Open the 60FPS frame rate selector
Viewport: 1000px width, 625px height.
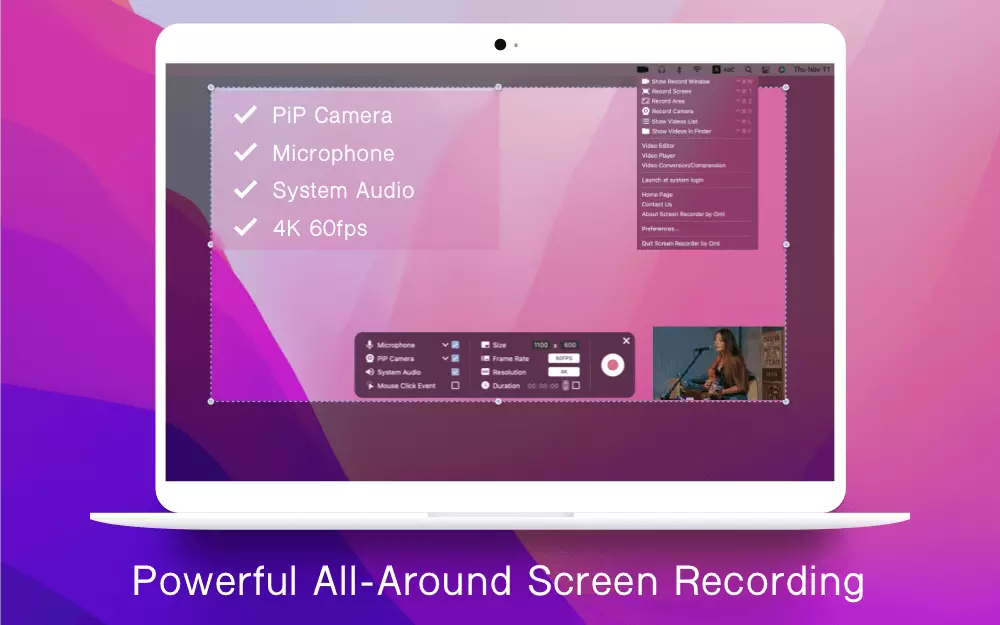[564, 358]
